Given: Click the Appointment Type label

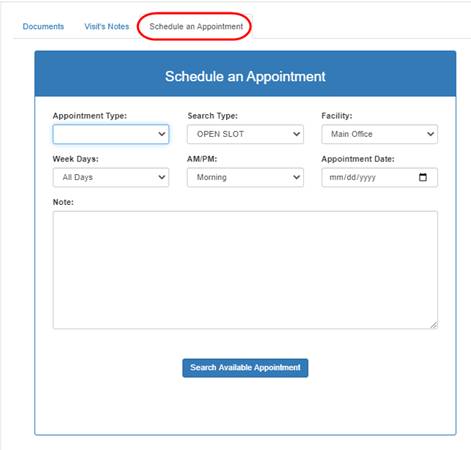Looking at the screenshot, I should click(x=90, y=116).
